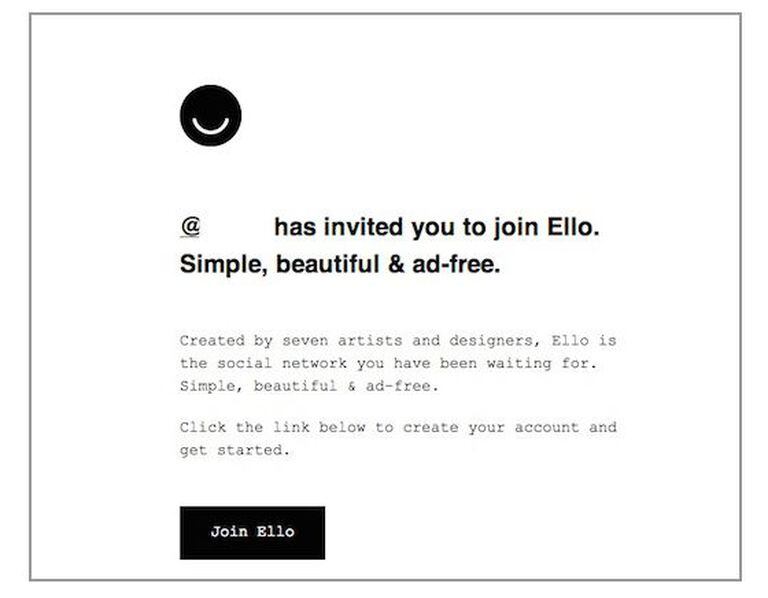Click the word "Ello." in the bold heading
This screenshot has width=768, height=598.
coord(574,228)
